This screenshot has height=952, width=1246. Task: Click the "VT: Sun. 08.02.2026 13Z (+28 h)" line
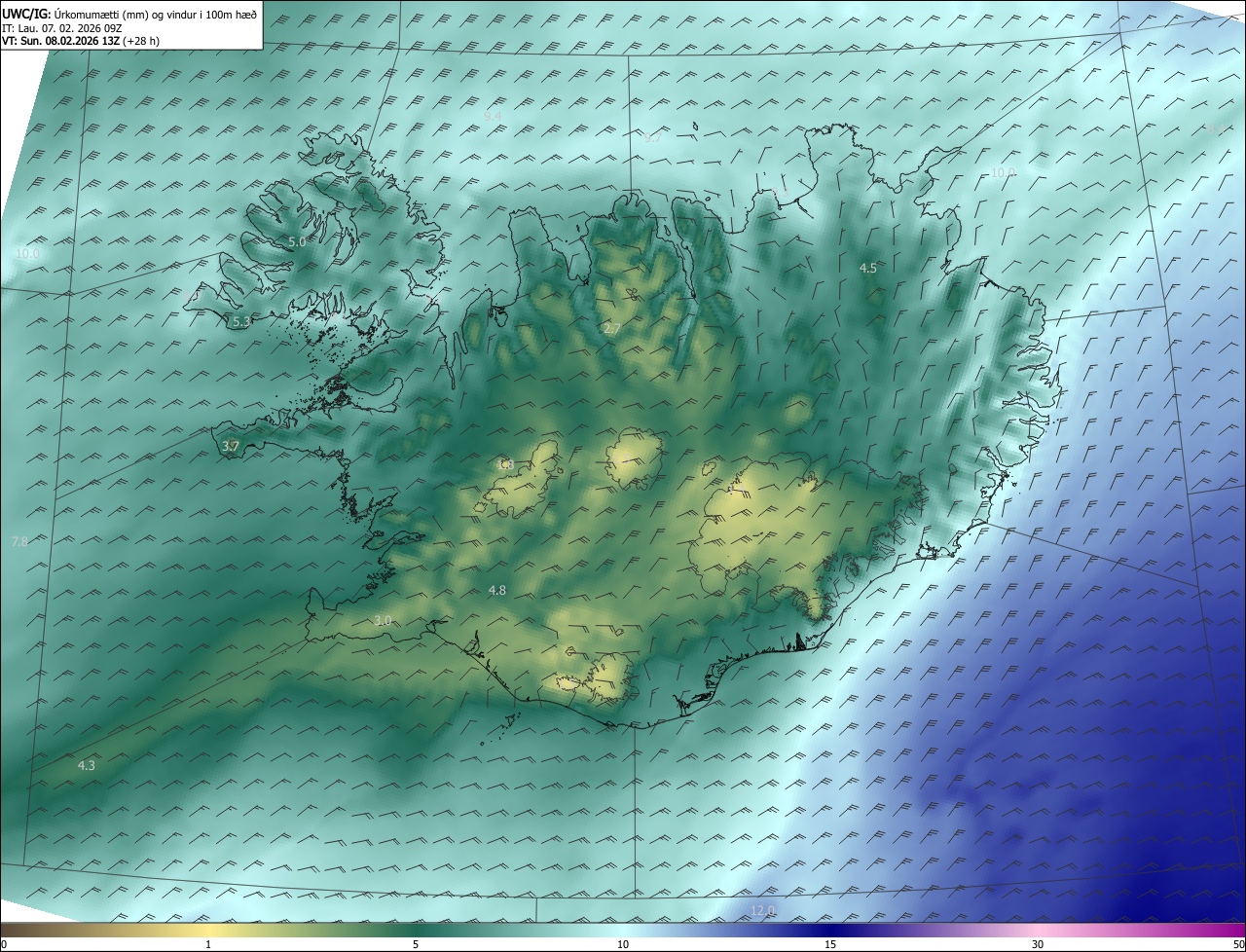click(81, 41)
